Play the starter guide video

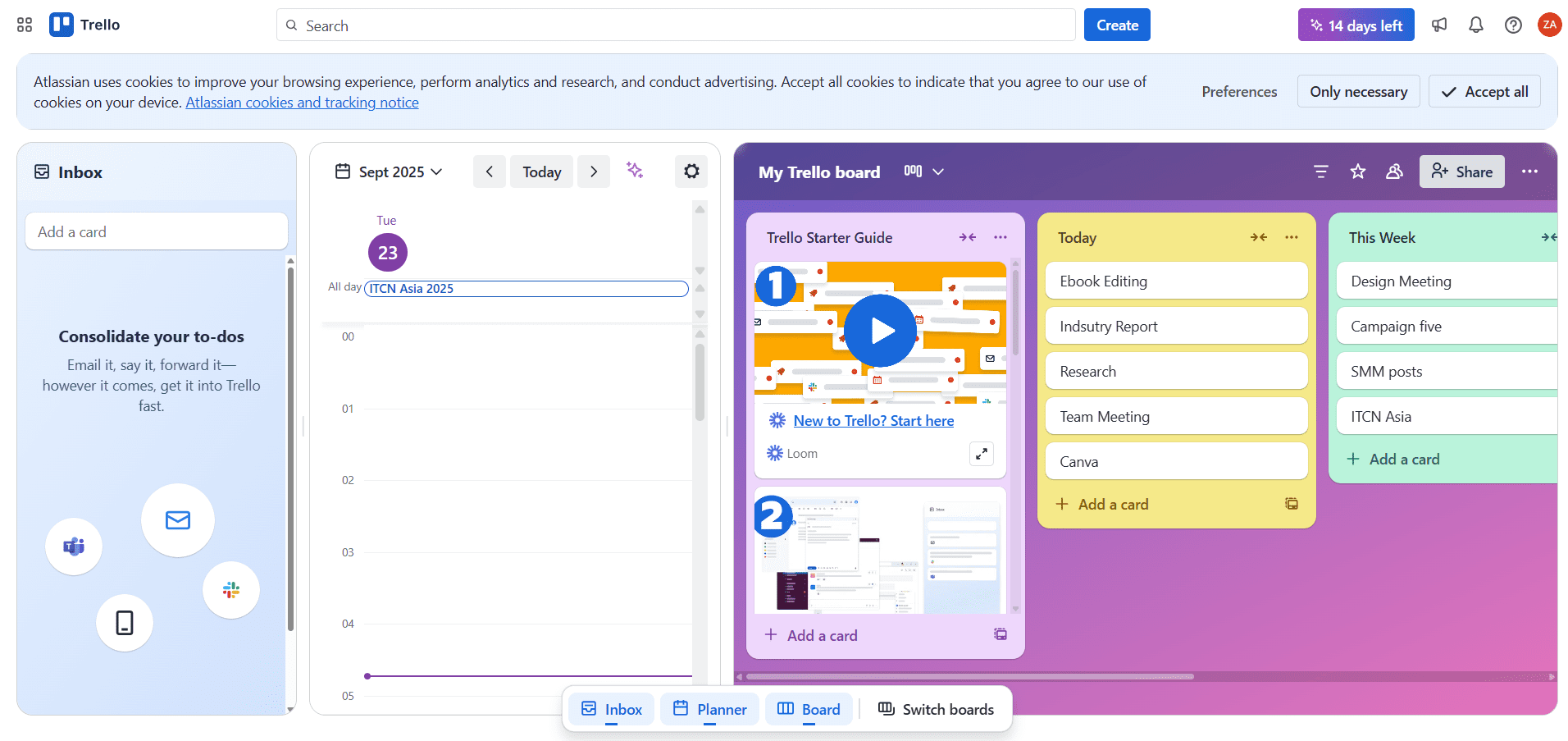tap(878, 331)
